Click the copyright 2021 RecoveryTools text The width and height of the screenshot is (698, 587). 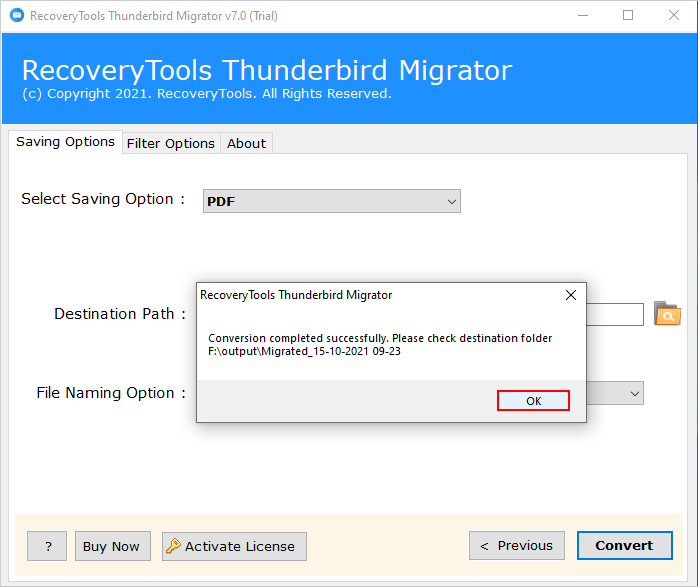tap(207, 94)
